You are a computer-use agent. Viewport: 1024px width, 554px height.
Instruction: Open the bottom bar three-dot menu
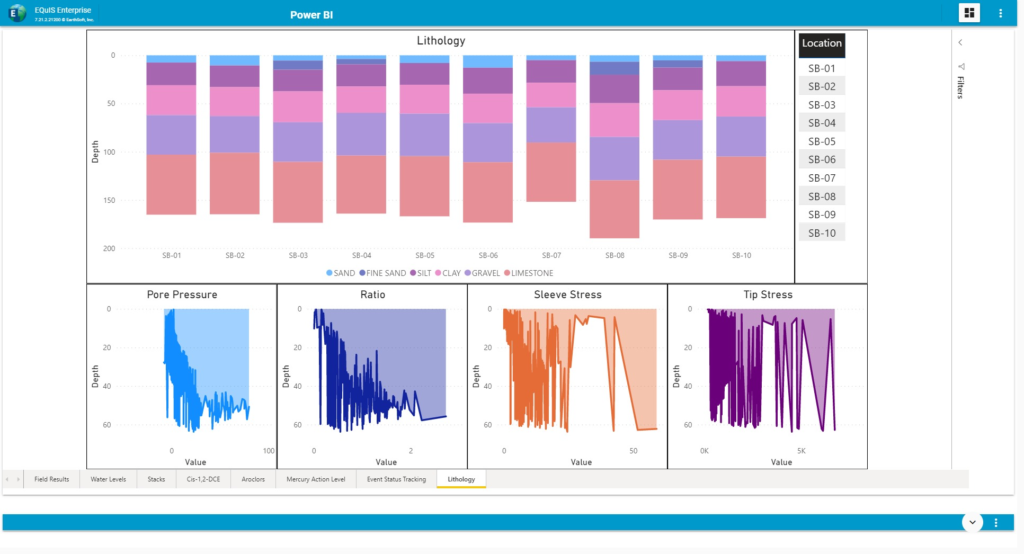[x=996, y=523]
